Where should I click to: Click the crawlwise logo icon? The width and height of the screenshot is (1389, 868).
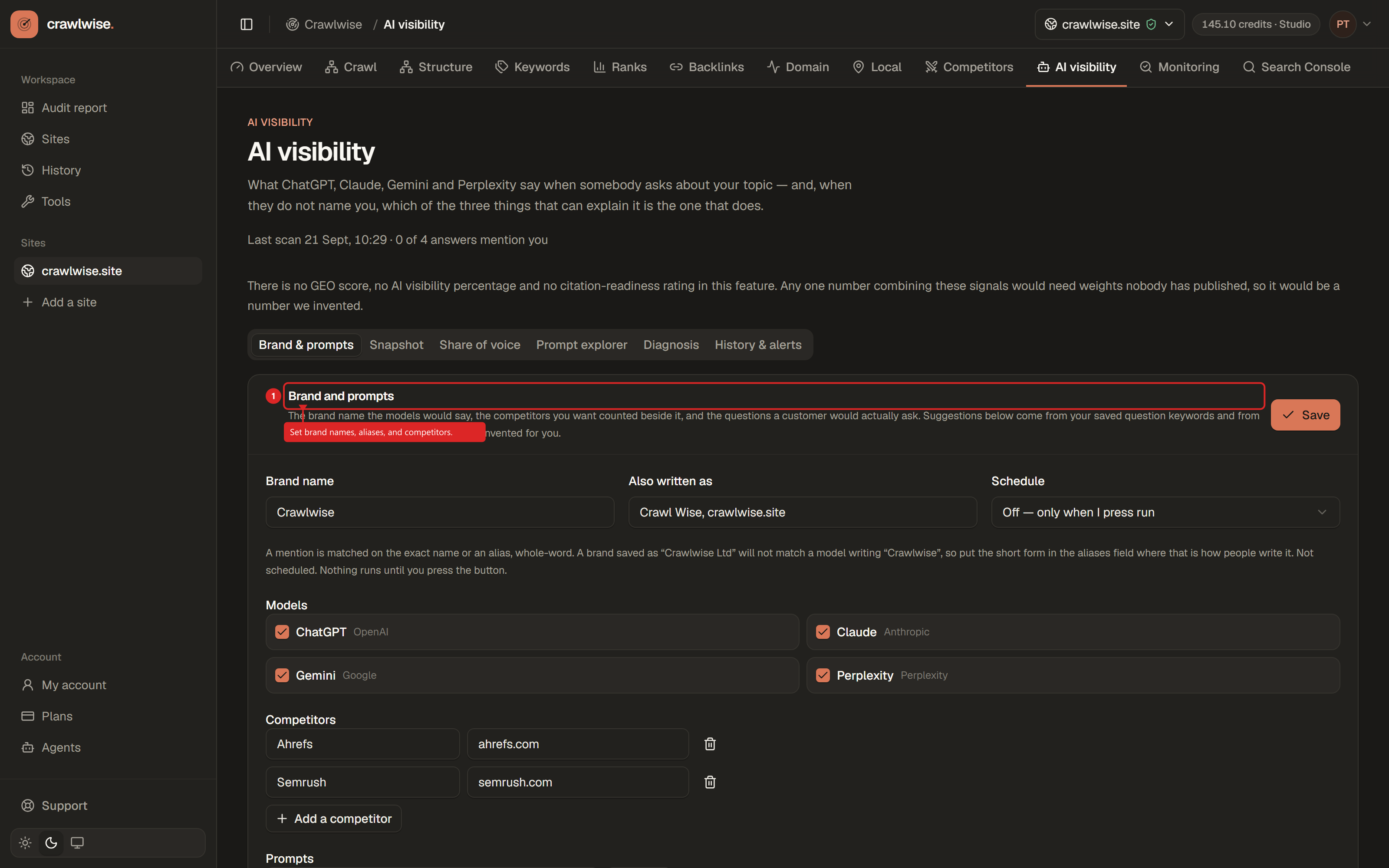click(x=24, y=24)
